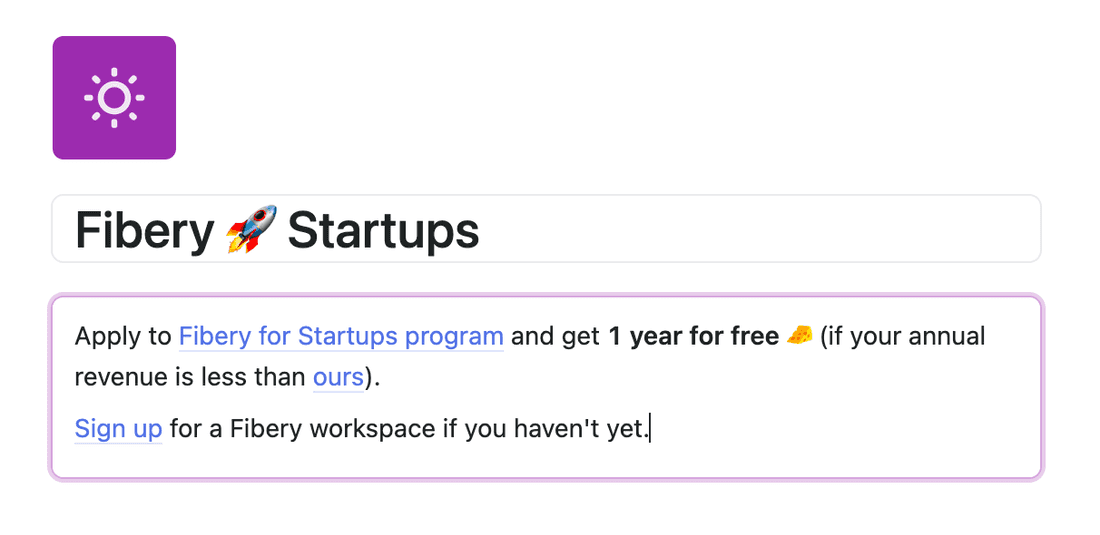
Task: Click the words "and get" in description
Action: point(555,337)
